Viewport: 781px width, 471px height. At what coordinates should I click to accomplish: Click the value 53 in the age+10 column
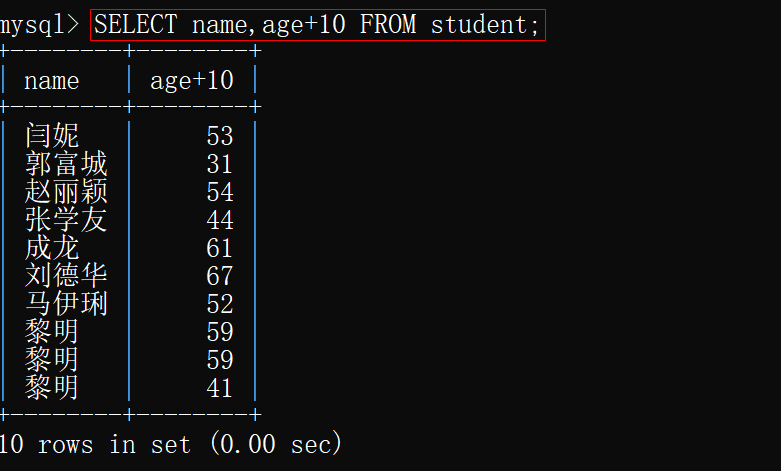(219, 135)
